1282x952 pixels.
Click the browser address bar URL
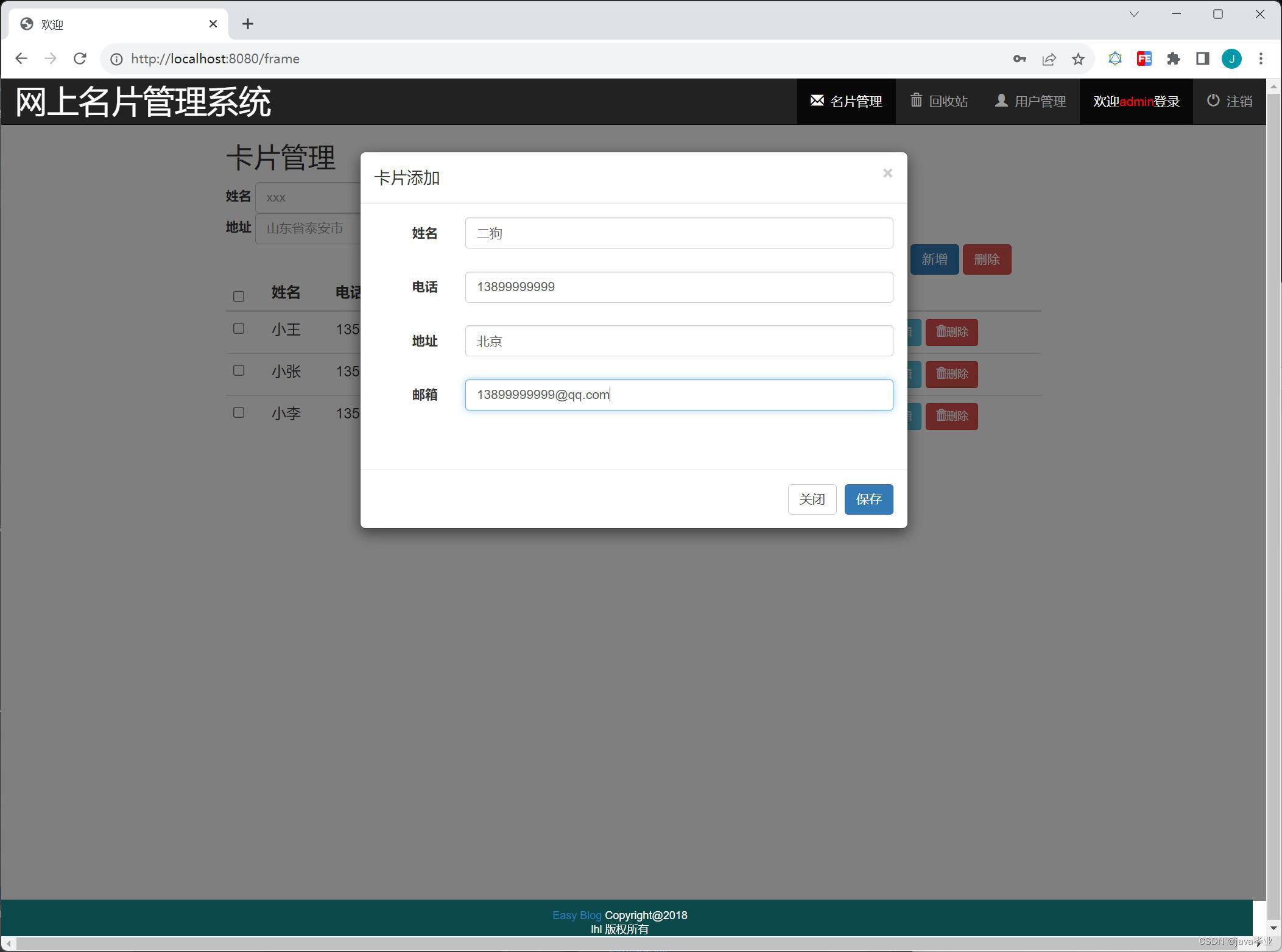pos(215,59)
